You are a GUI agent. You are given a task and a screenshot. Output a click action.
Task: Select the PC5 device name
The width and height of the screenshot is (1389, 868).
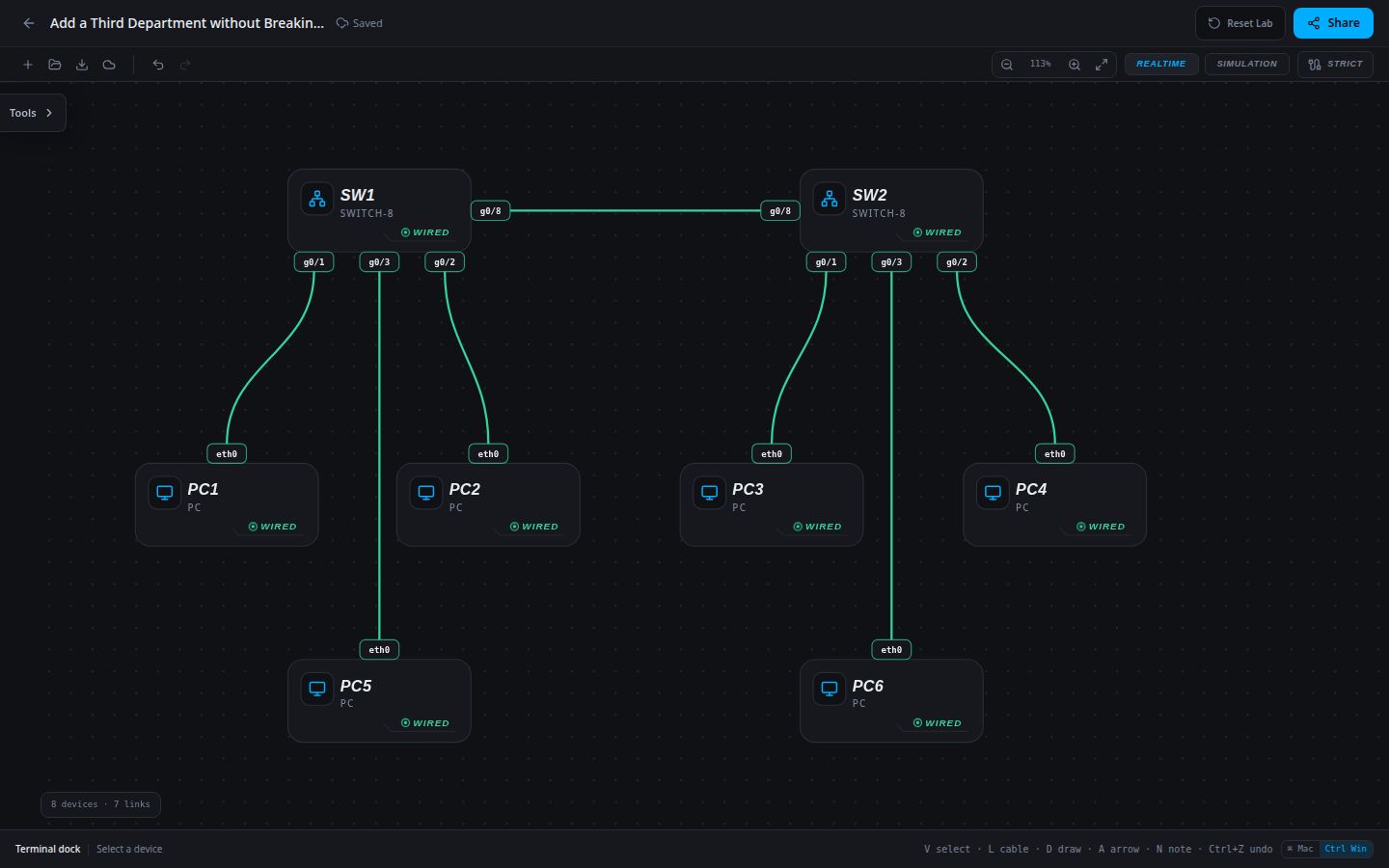356,686
